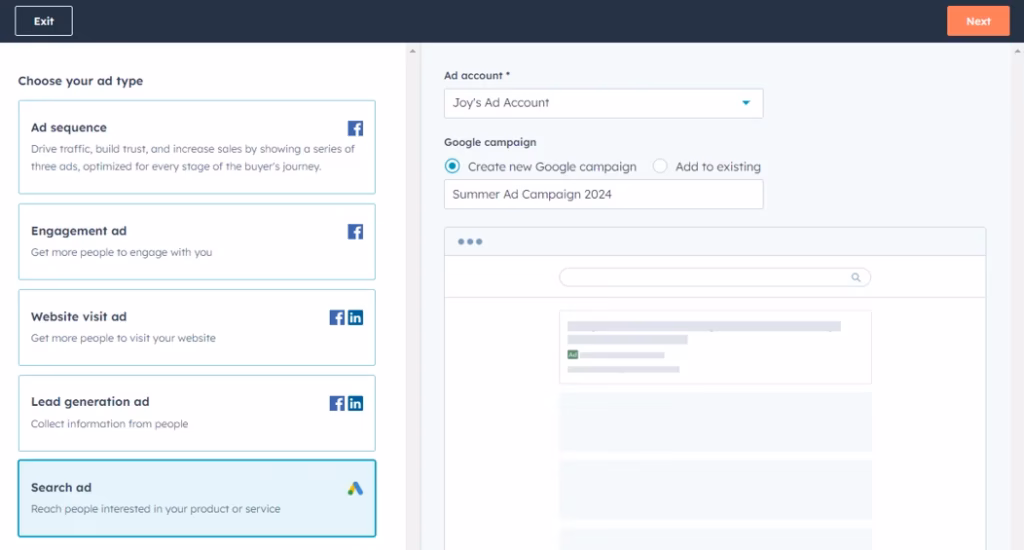Click LinkedIn icon on Website visit ad
This screenshot has width=1024, height=550.
[x=355, y=317]
